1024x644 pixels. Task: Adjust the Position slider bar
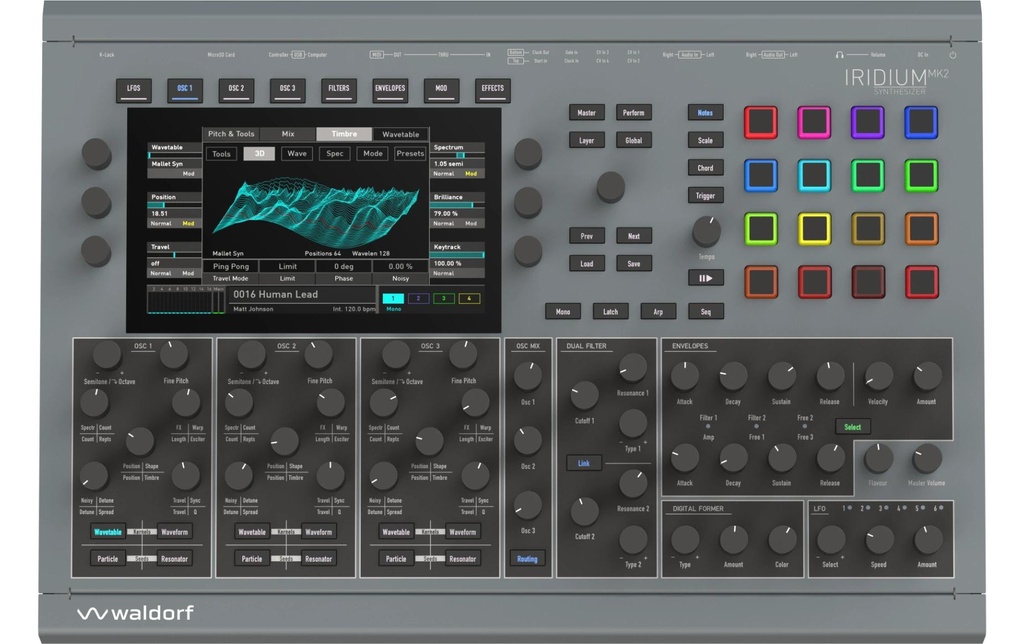(x=175, y=205)
